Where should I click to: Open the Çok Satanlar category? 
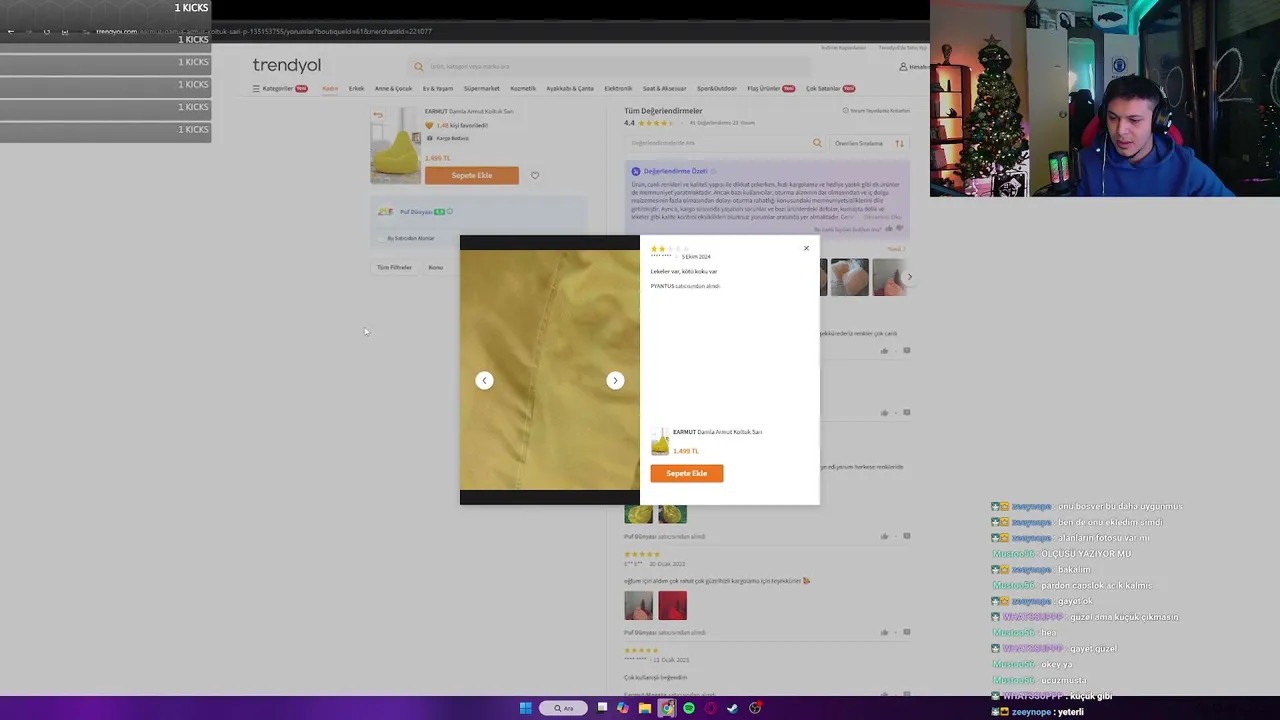831,88
